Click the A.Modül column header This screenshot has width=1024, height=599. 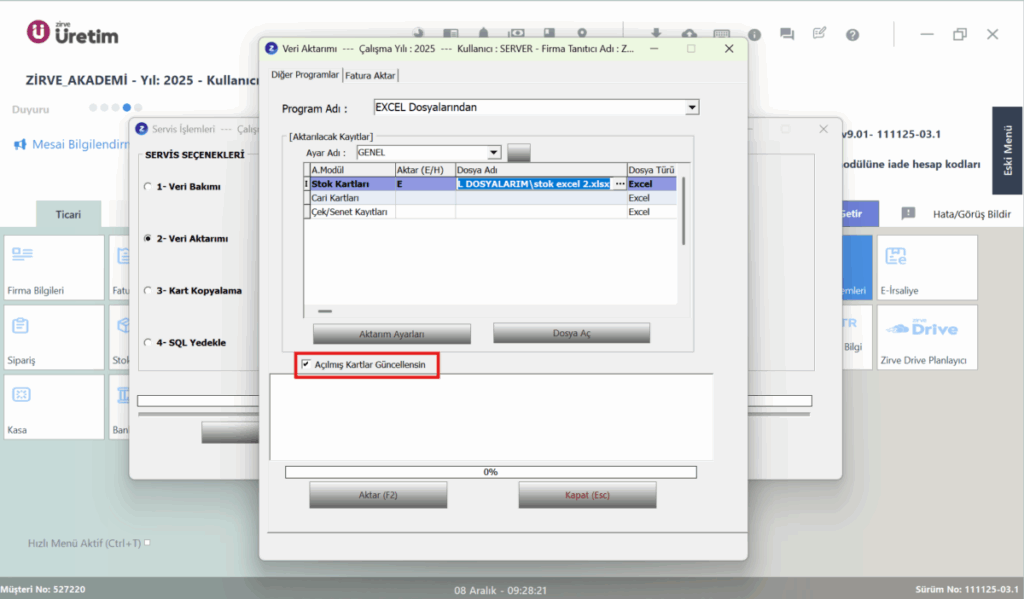353,170
